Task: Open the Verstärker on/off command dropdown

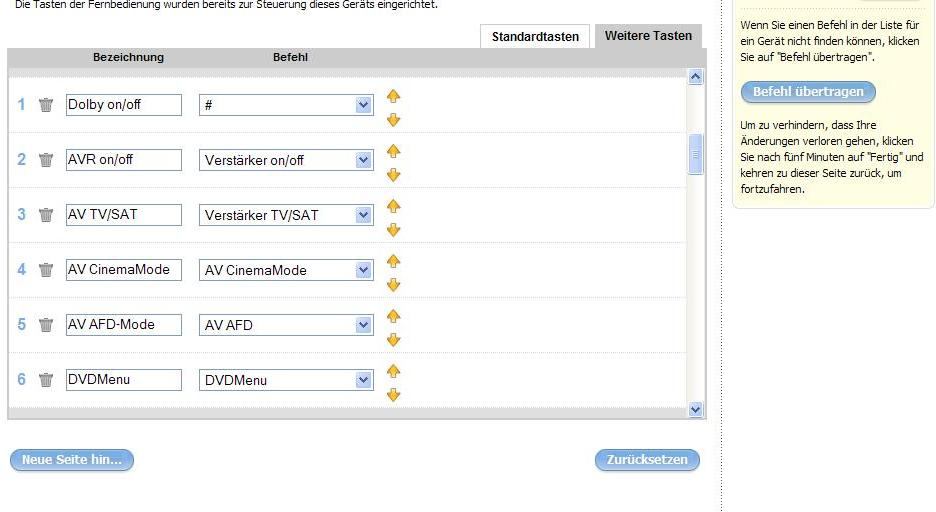Action: [363, 160]
